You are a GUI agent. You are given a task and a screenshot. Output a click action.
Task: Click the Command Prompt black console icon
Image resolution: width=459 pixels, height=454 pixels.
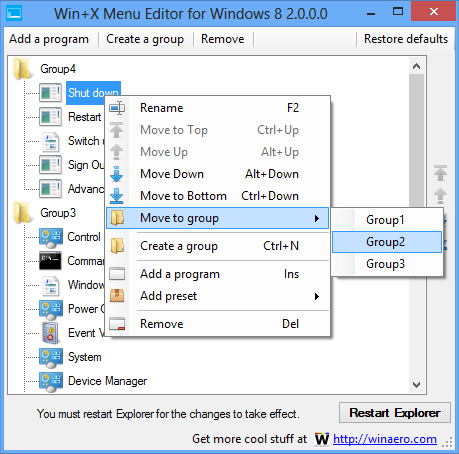coord(50,261)
